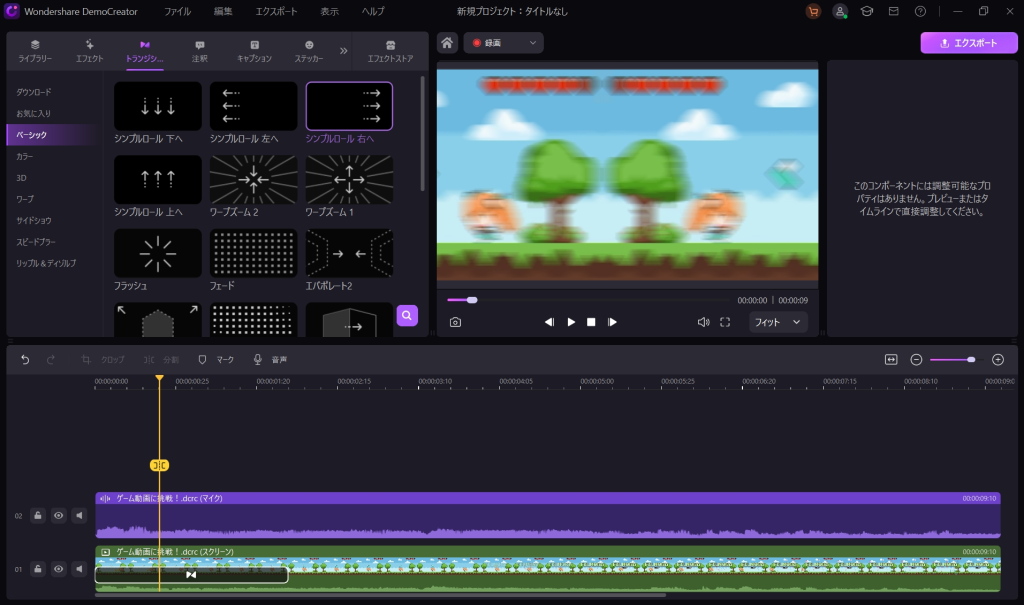The image size is (1024, 605).
Task: Hide track 02 using the eye icon
Action: coord(59,516)
